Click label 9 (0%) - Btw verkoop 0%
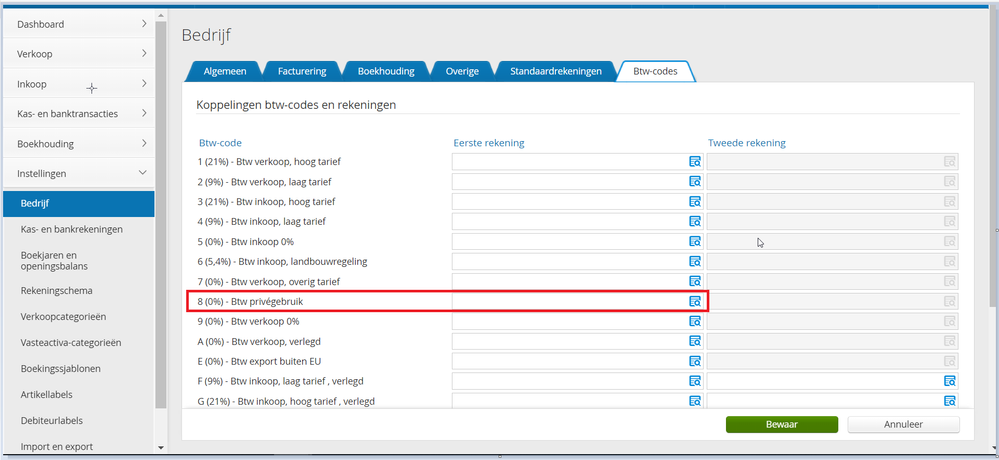 248,321
